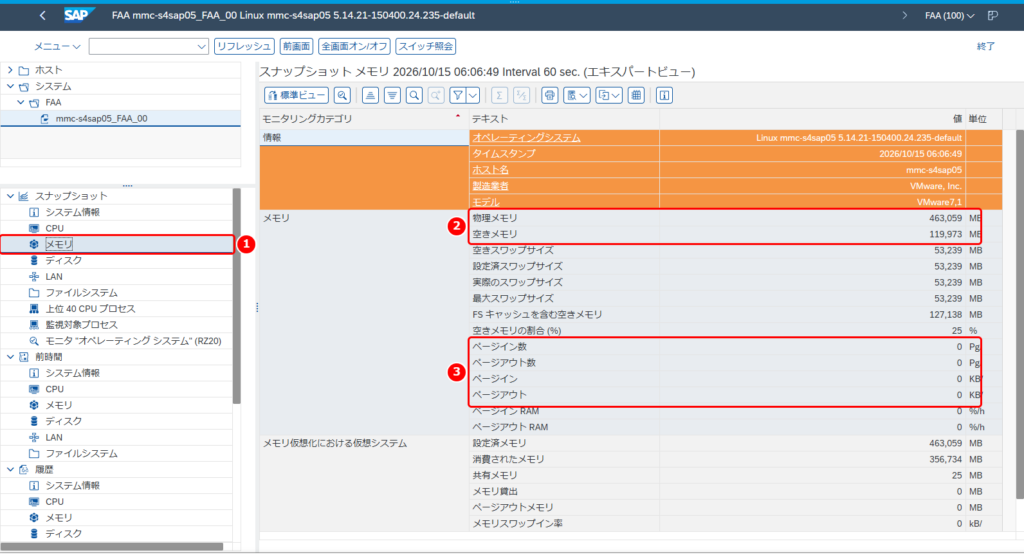
Task: Expand the ホスト tree node
Action: 10,70
